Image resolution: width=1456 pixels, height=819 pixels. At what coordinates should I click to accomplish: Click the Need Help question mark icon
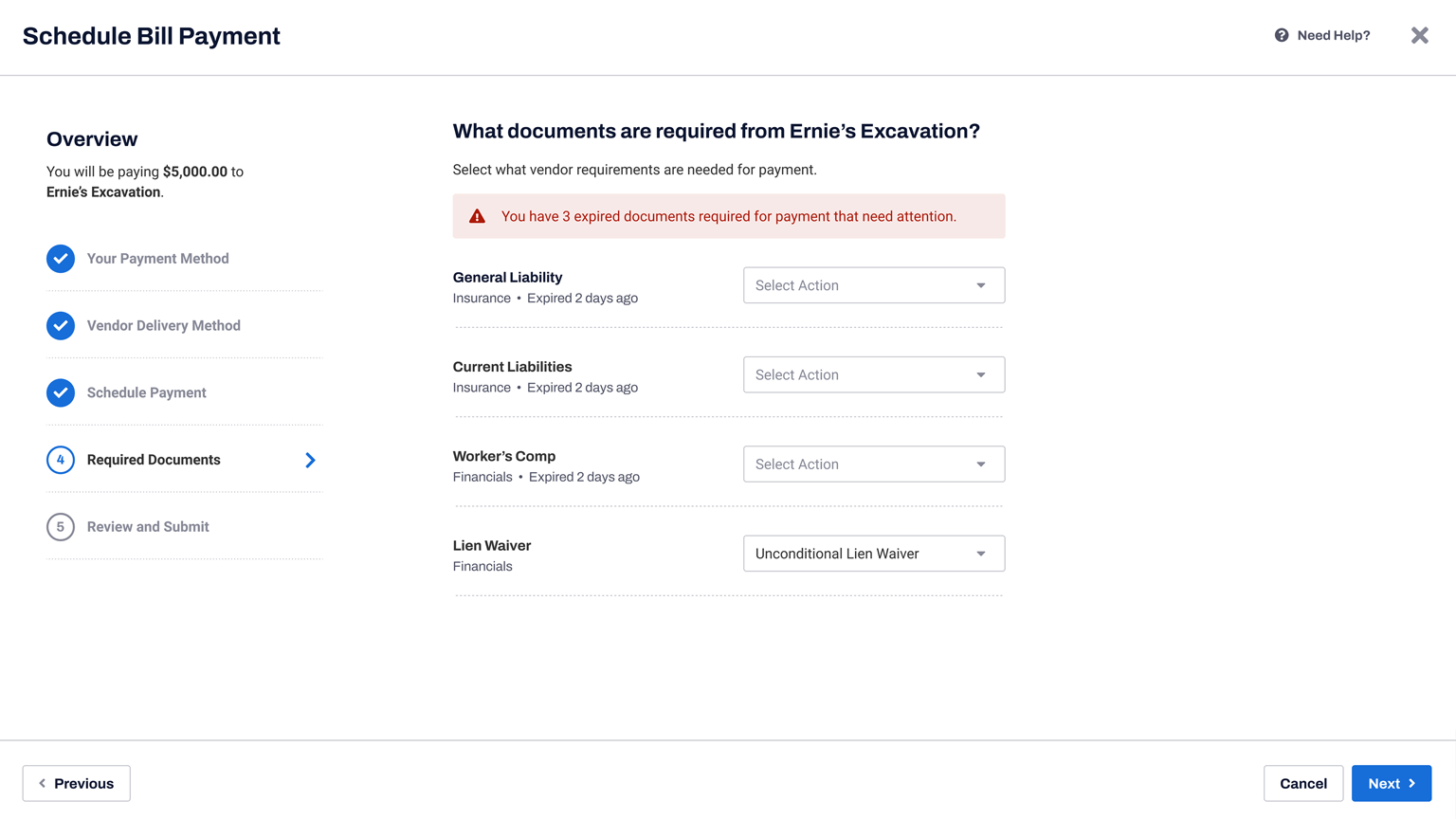1282,35
